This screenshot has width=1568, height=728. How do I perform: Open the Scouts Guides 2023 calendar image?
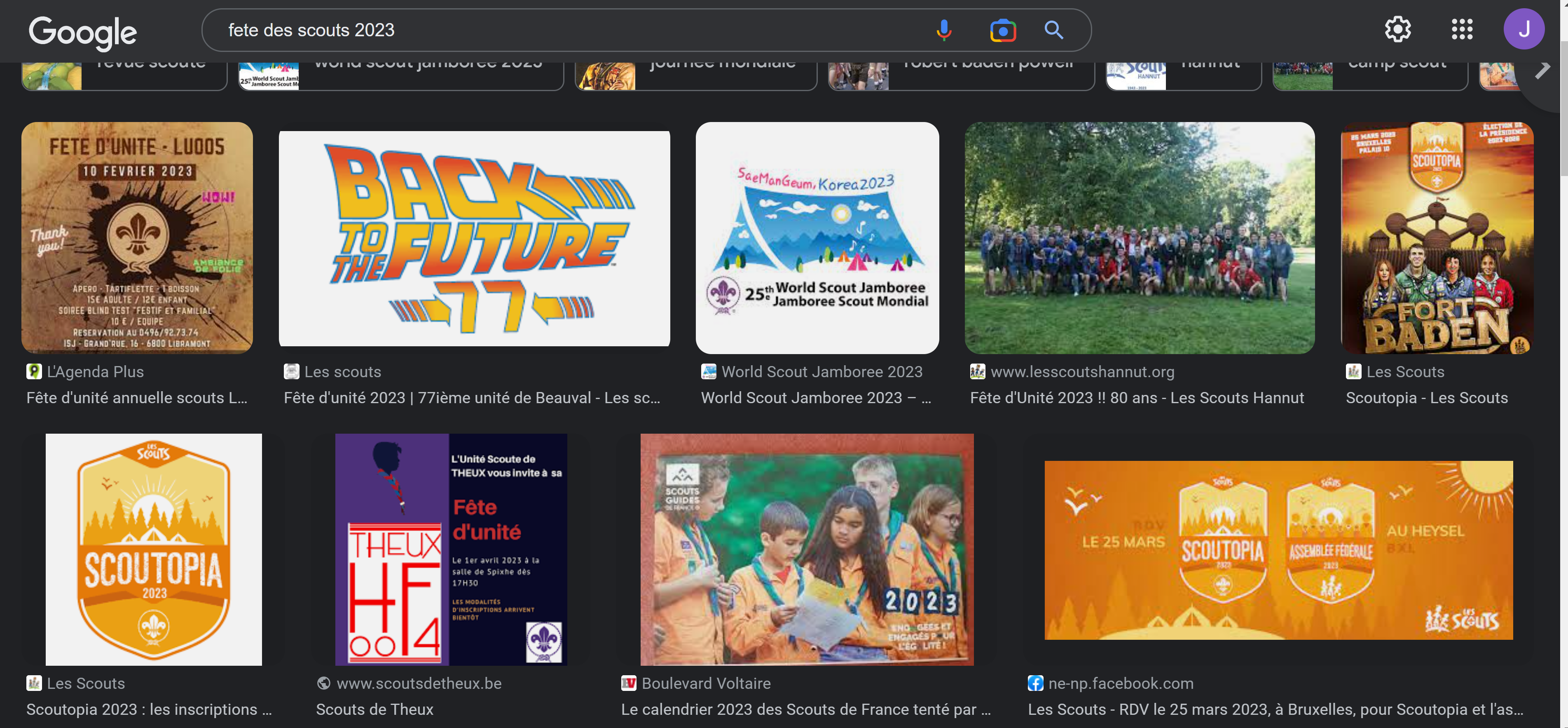[x=807, y=549]
